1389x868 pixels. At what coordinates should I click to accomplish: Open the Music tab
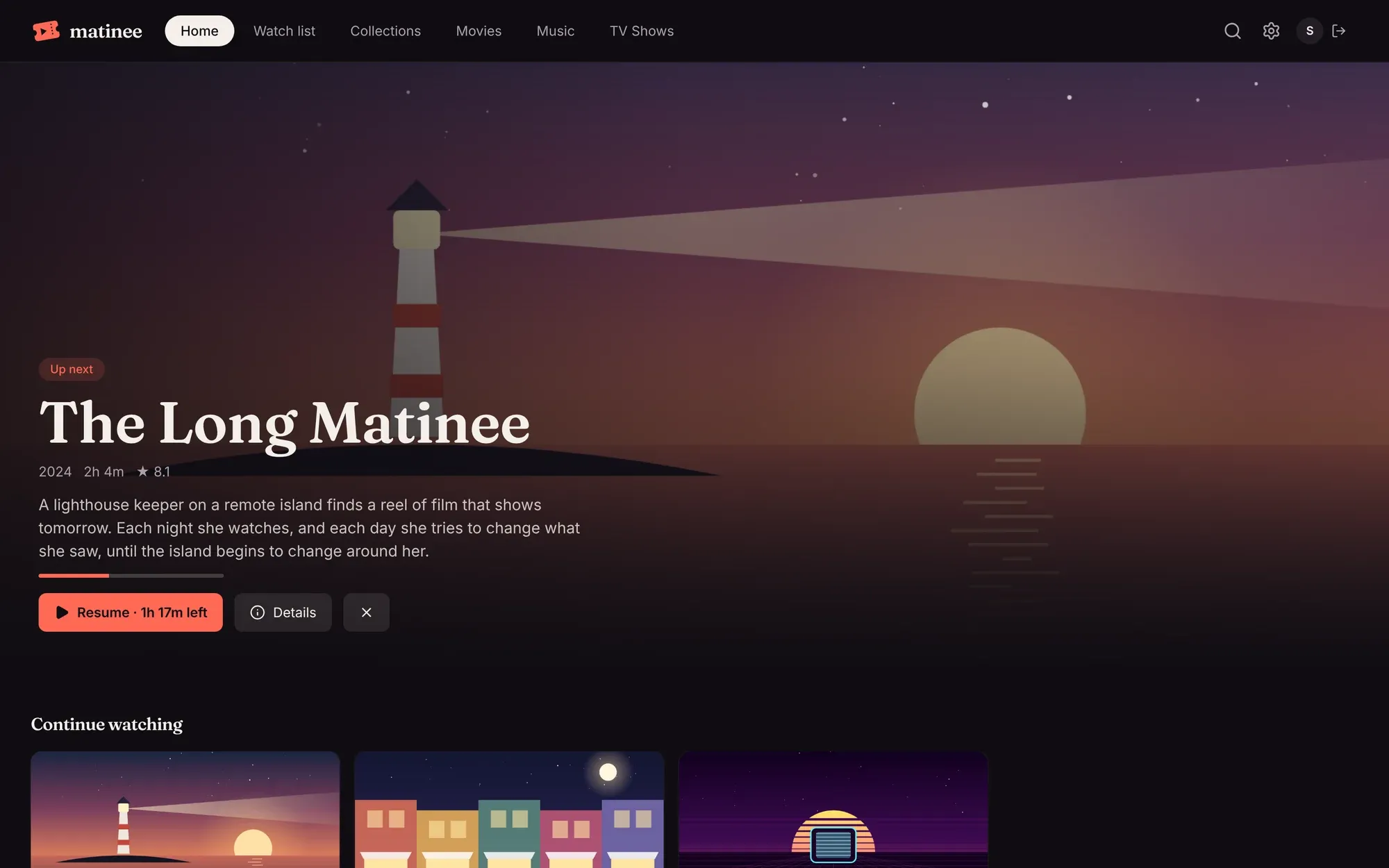556,31
